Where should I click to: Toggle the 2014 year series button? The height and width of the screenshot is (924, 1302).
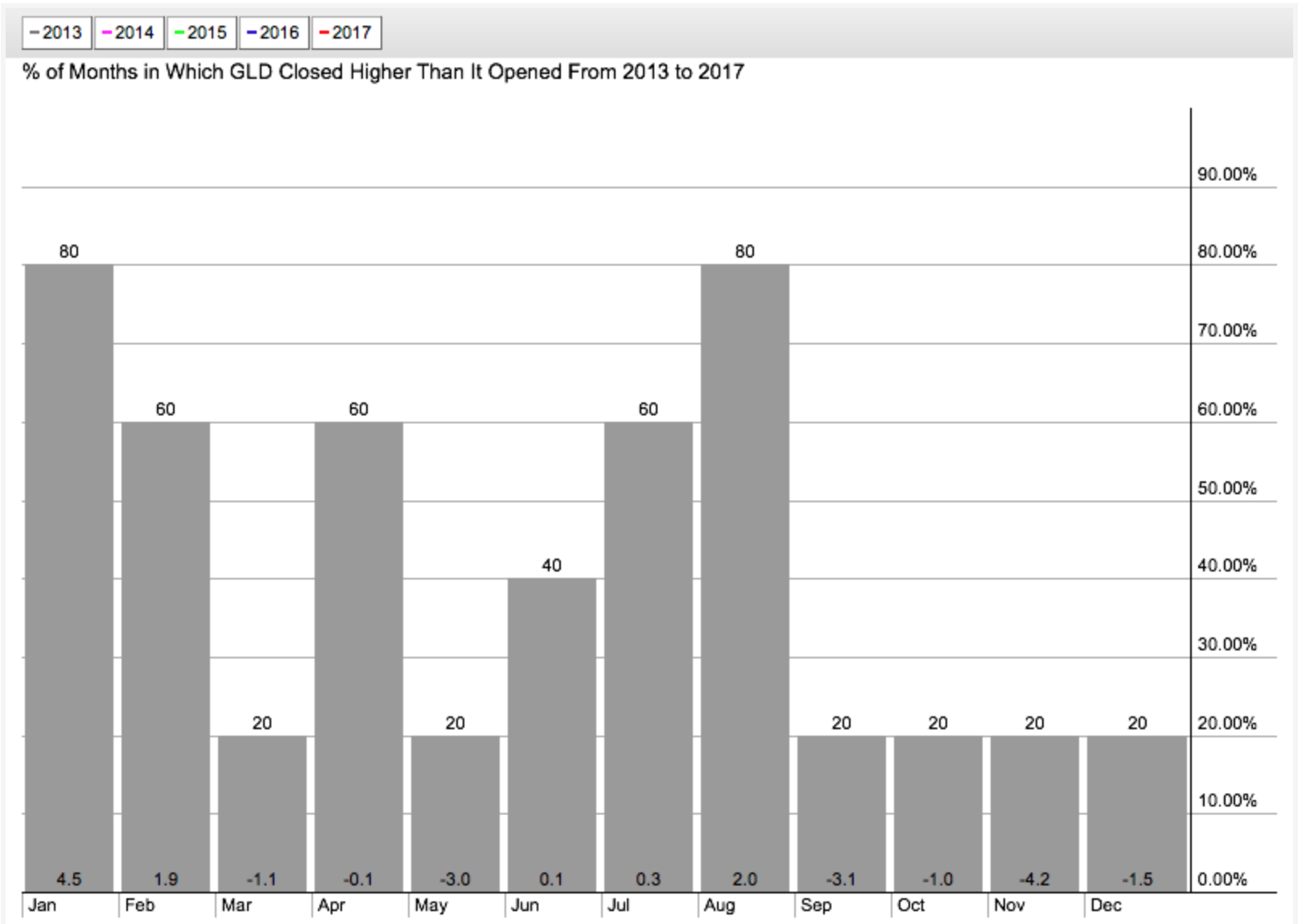[129, 33]
